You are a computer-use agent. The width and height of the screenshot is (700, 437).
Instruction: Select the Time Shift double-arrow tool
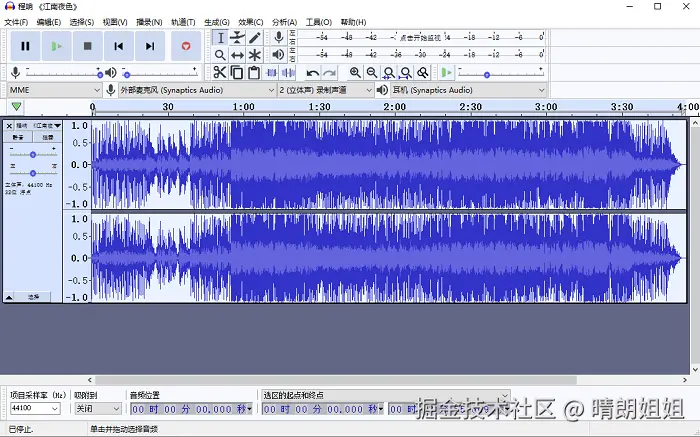pyautogui.click(x=237, y=55)
